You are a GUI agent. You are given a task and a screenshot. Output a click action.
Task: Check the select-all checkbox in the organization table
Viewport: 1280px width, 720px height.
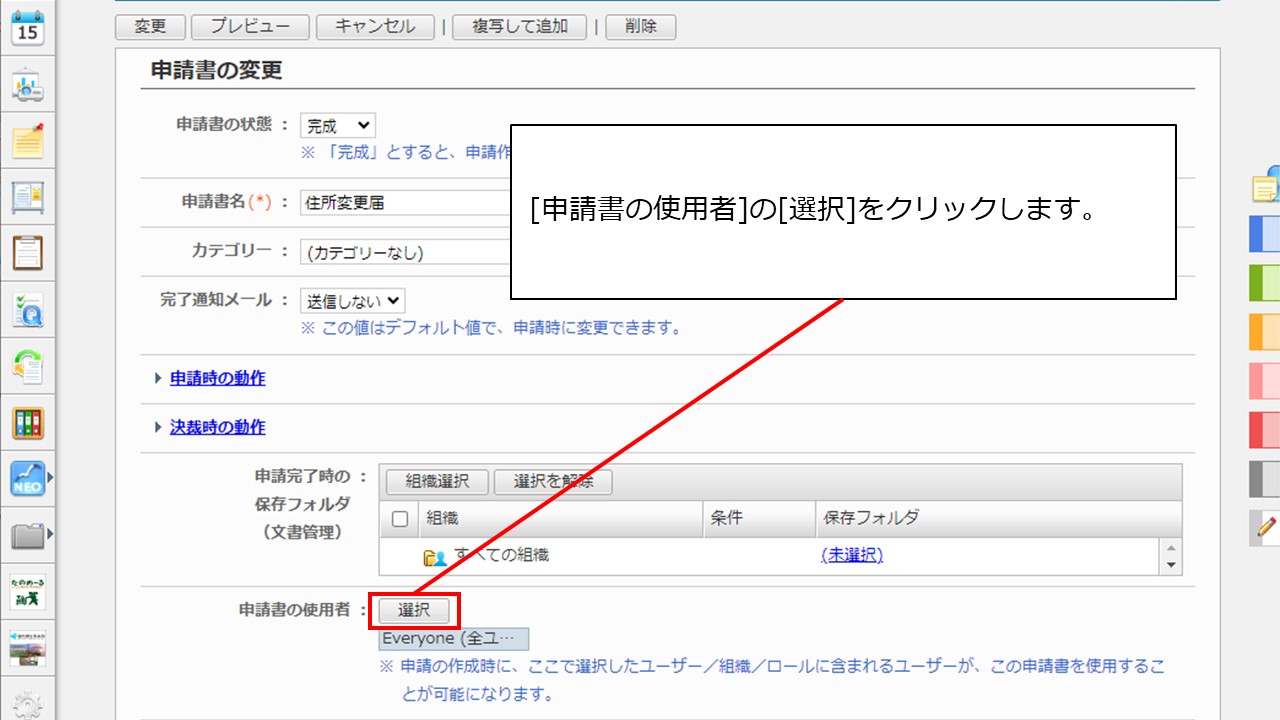399,518
